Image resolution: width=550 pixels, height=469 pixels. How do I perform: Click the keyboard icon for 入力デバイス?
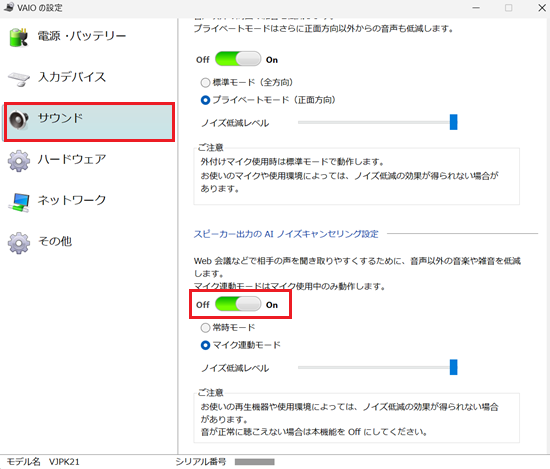[x=19, y=79]
